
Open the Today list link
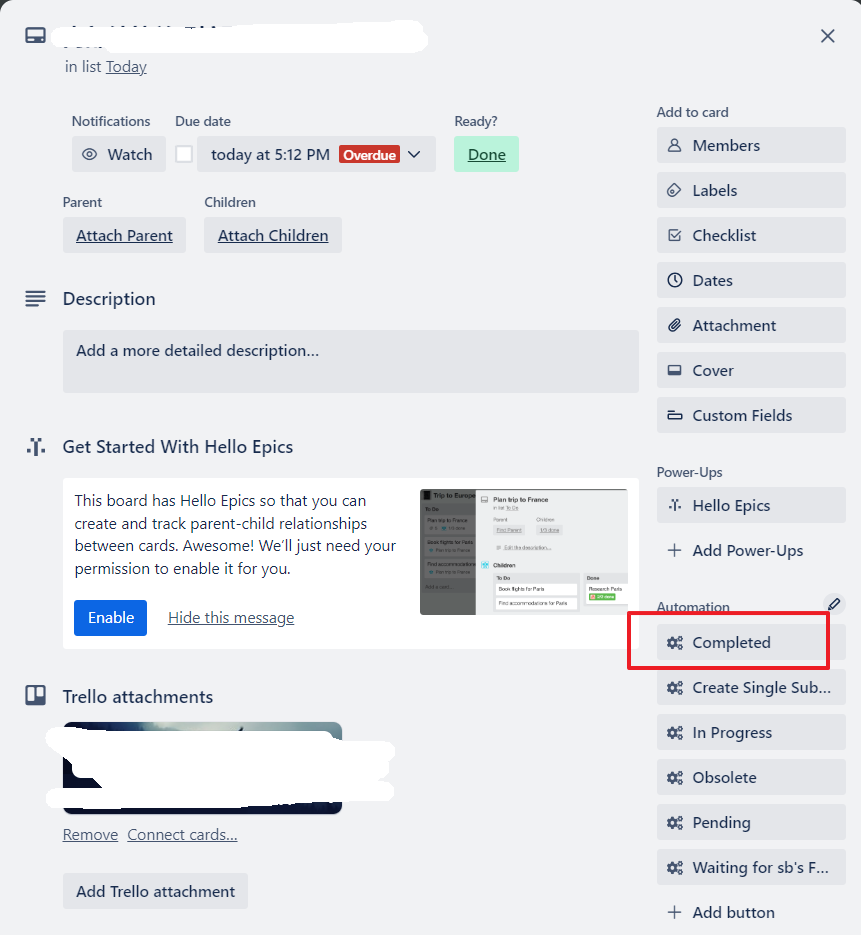click(126, 67)
